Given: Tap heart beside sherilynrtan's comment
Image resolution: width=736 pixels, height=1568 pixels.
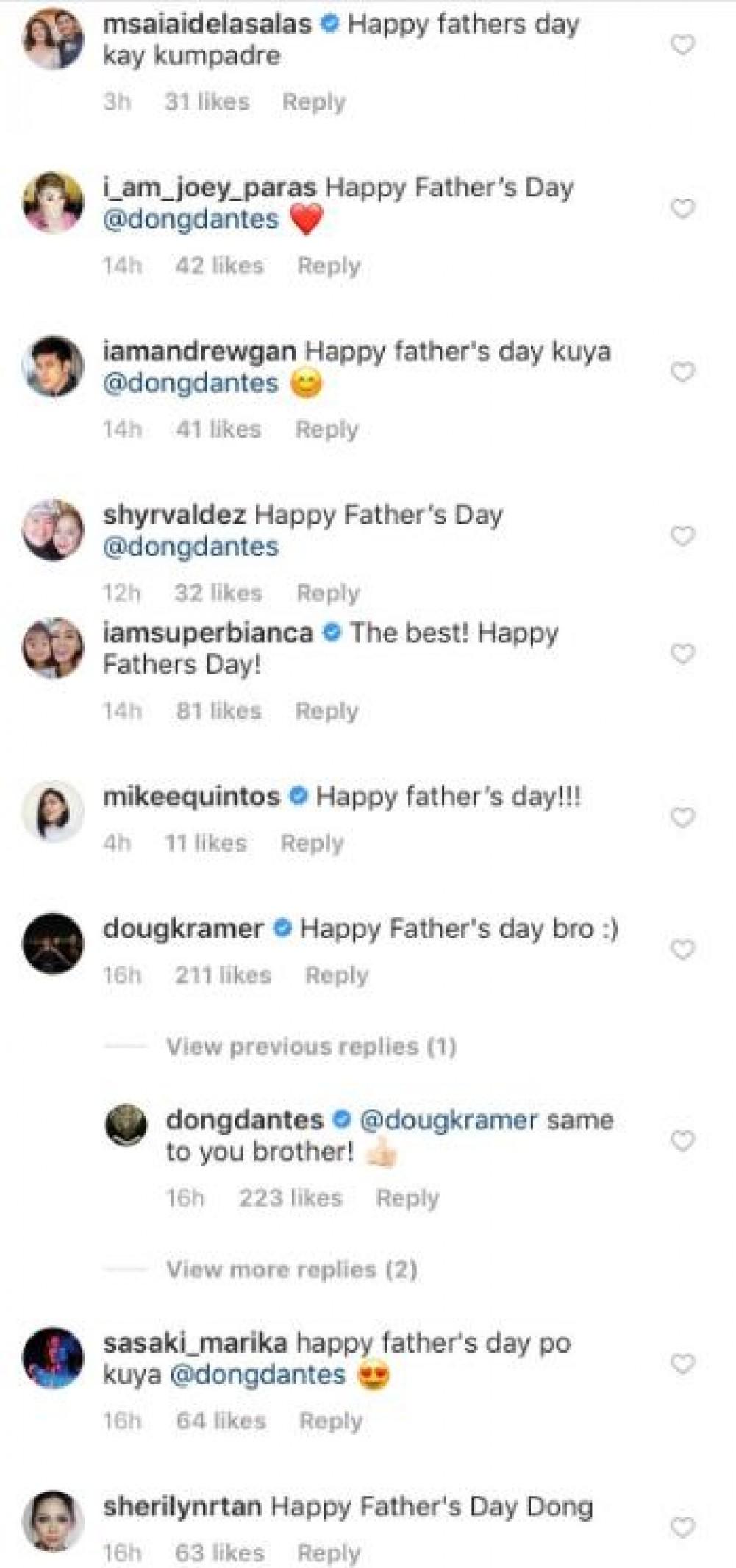Looking at the screenshot, I should [682, 1528].
